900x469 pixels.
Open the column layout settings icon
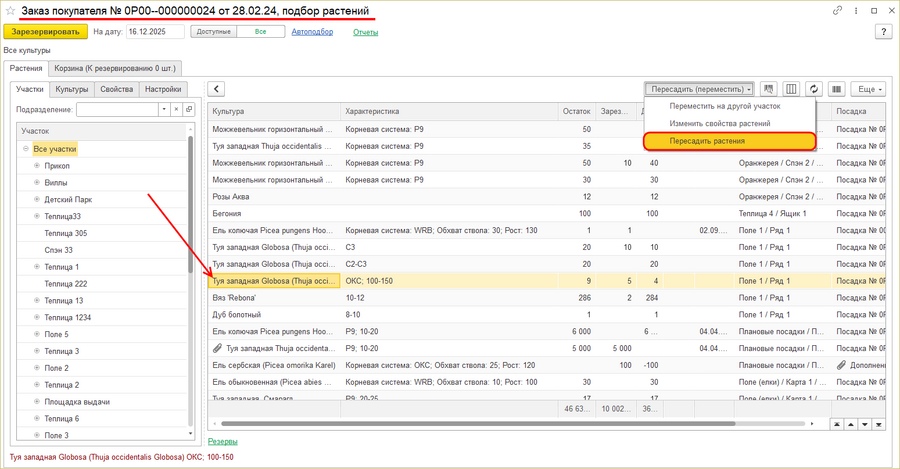[x=792, y=89]
